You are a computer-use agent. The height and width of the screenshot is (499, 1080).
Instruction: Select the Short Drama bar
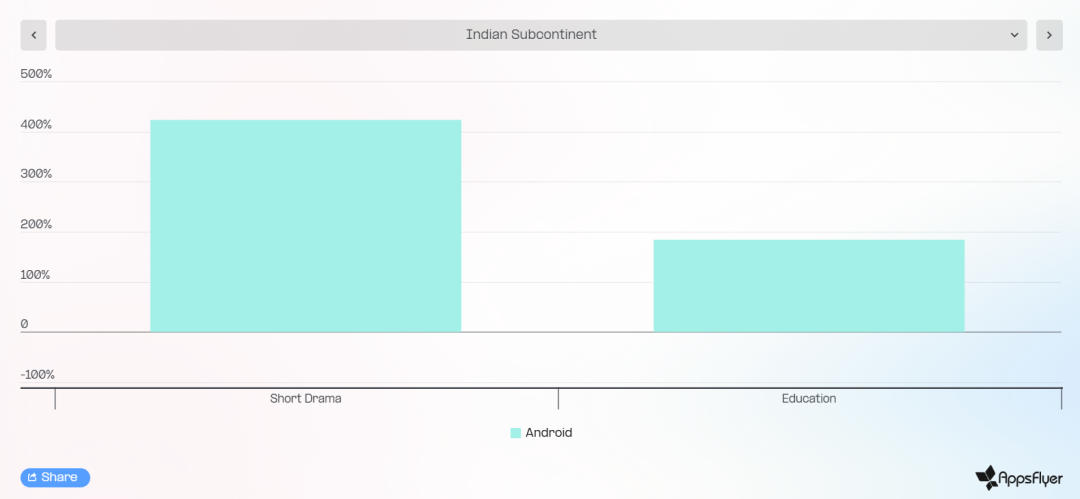306,226
